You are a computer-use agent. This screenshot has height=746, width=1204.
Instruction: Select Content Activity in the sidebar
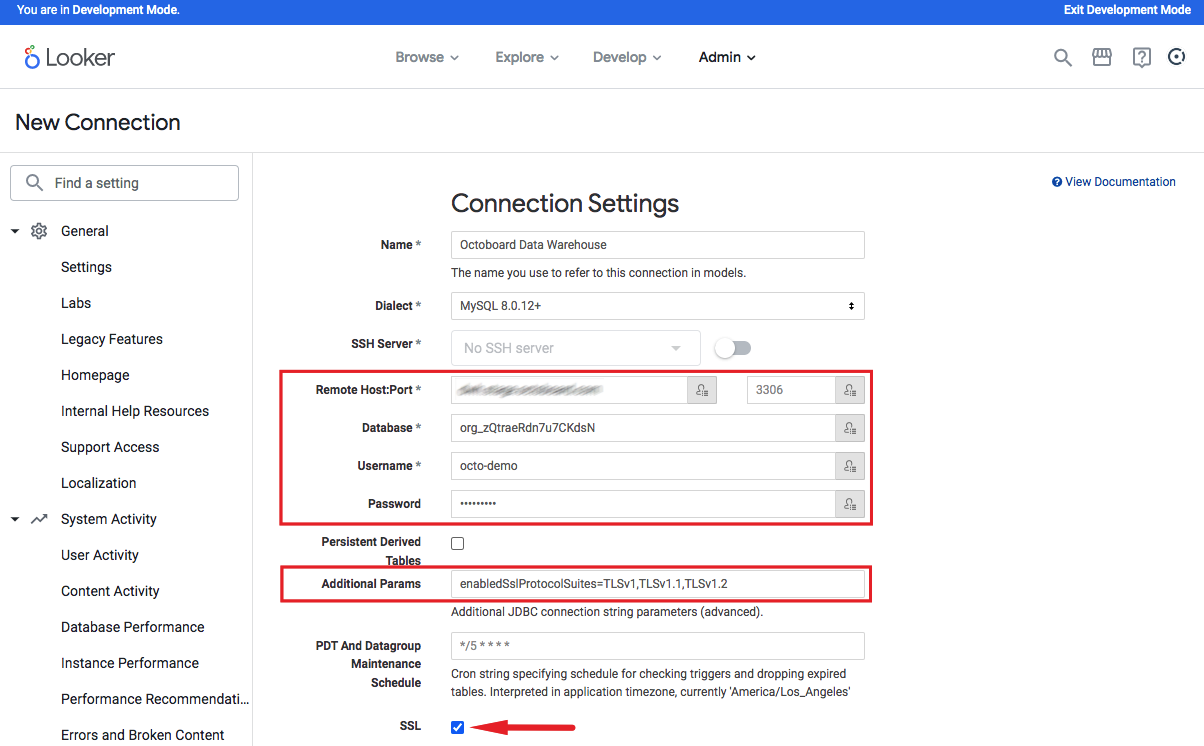point(110,591)
